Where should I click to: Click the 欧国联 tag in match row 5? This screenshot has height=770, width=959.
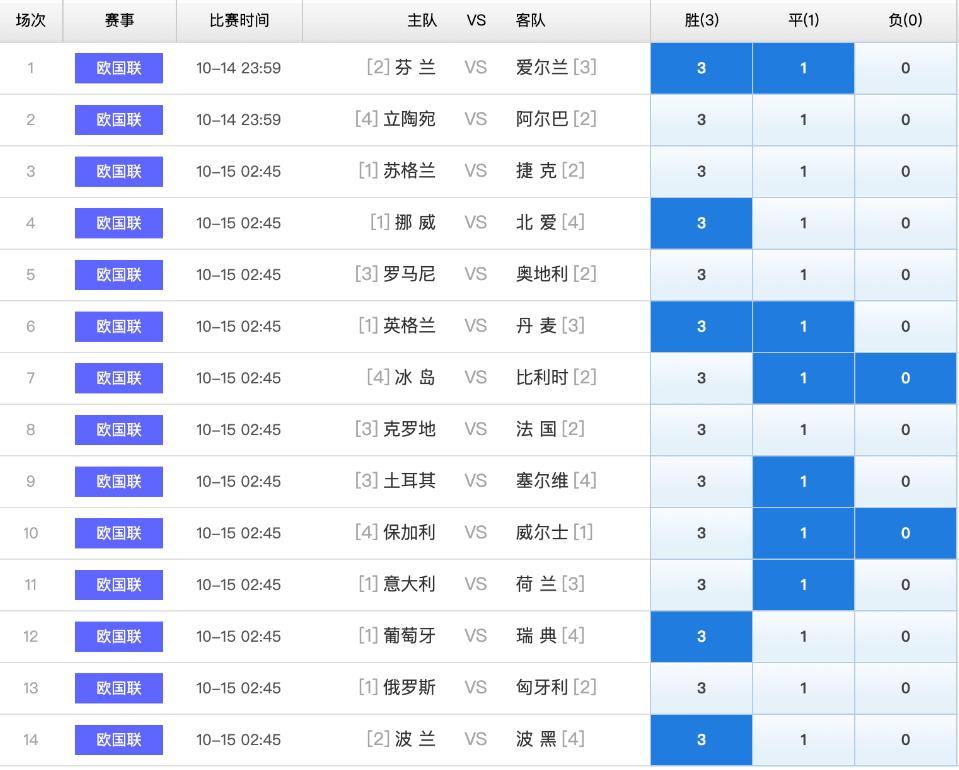tap(119, 275)
